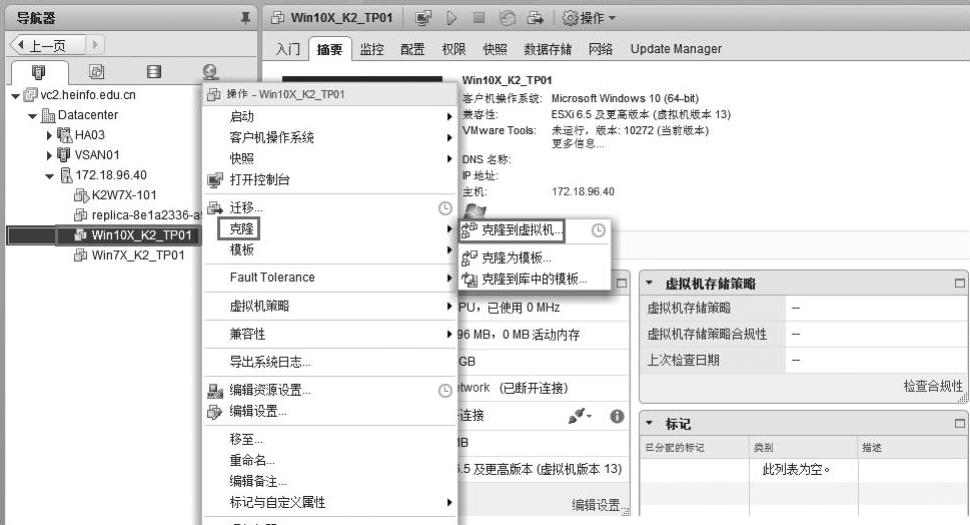Switch to the 数据存储 tab
970x525 pixels.
click(548, 49)
